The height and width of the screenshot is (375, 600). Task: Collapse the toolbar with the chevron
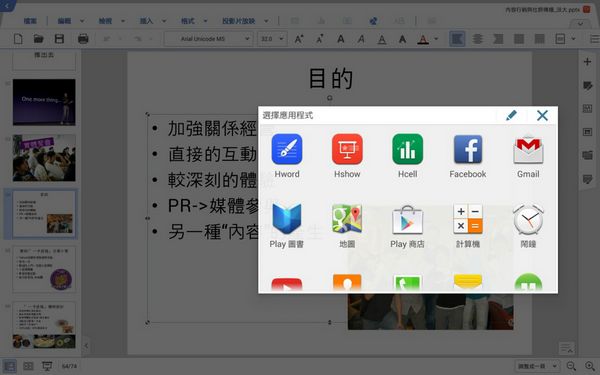pyautogui.click(x=580, y=23)
